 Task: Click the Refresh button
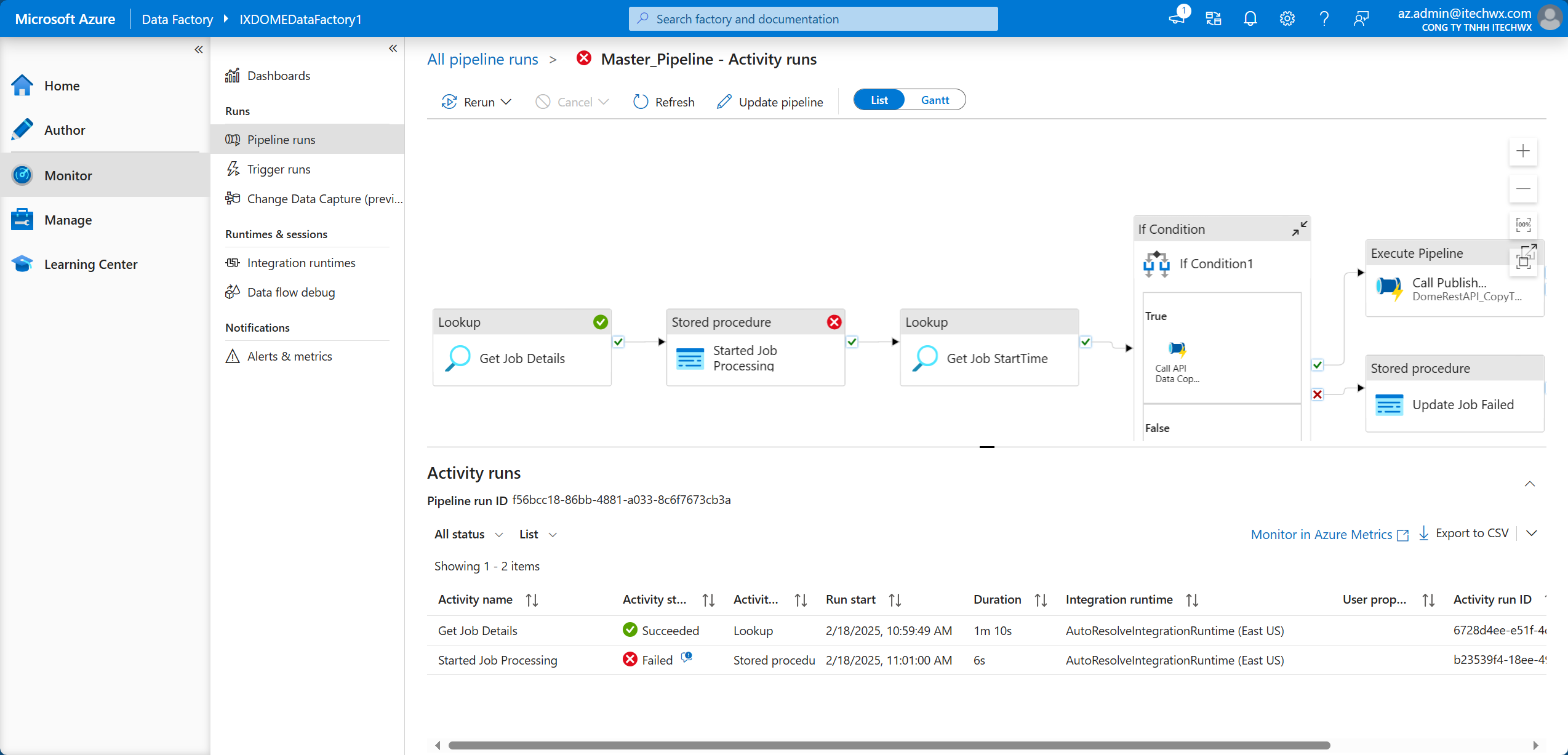coord(663,102)
